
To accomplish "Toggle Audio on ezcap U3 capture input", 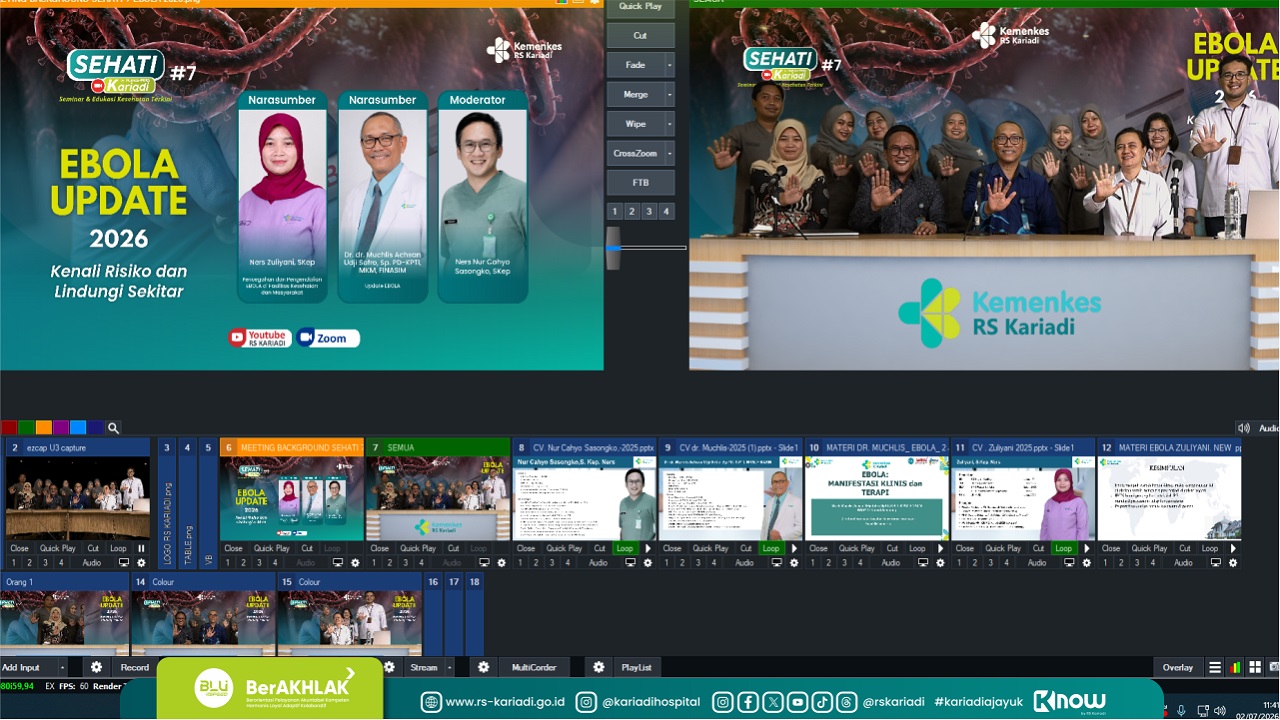I will coord(92,563).
